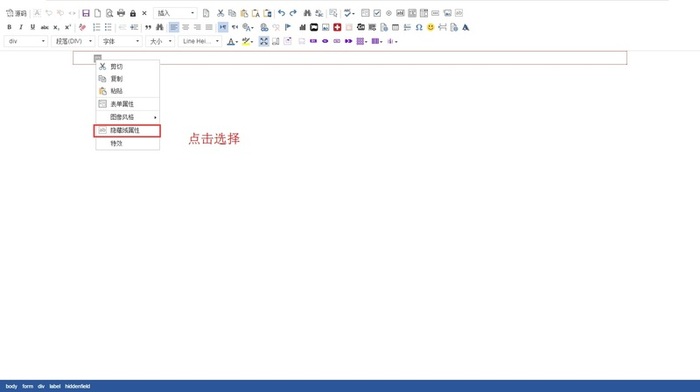
Task: Toggle Italic formatting
Action: [21, 27]
